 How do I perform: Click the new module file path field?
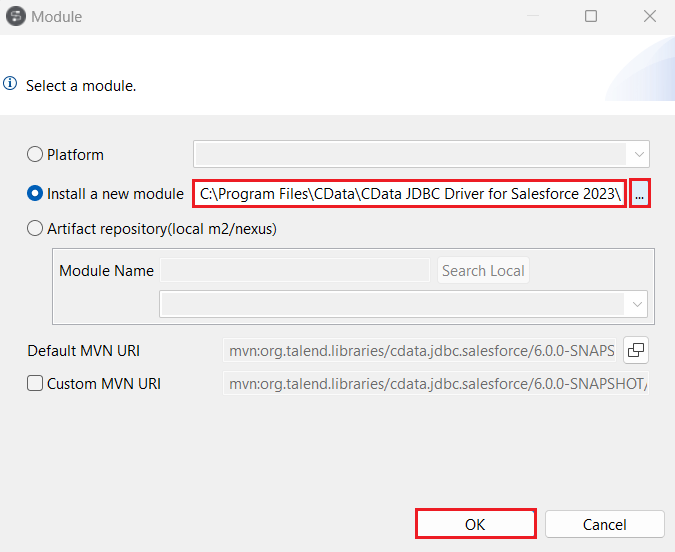[x=410, y=194]
